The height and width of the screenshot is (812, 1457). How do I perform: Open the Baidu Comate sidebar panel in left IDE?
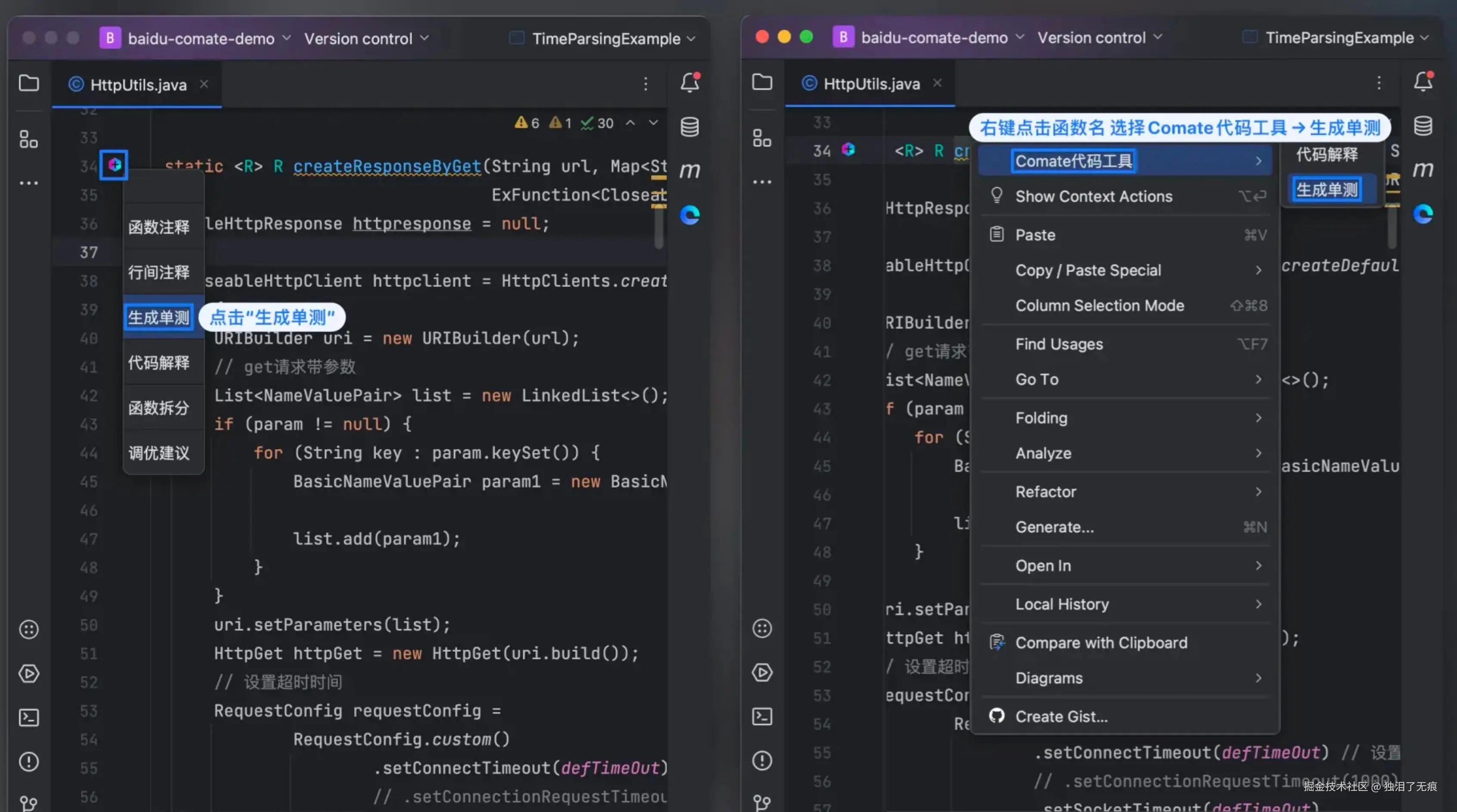(x=689, y=215)
